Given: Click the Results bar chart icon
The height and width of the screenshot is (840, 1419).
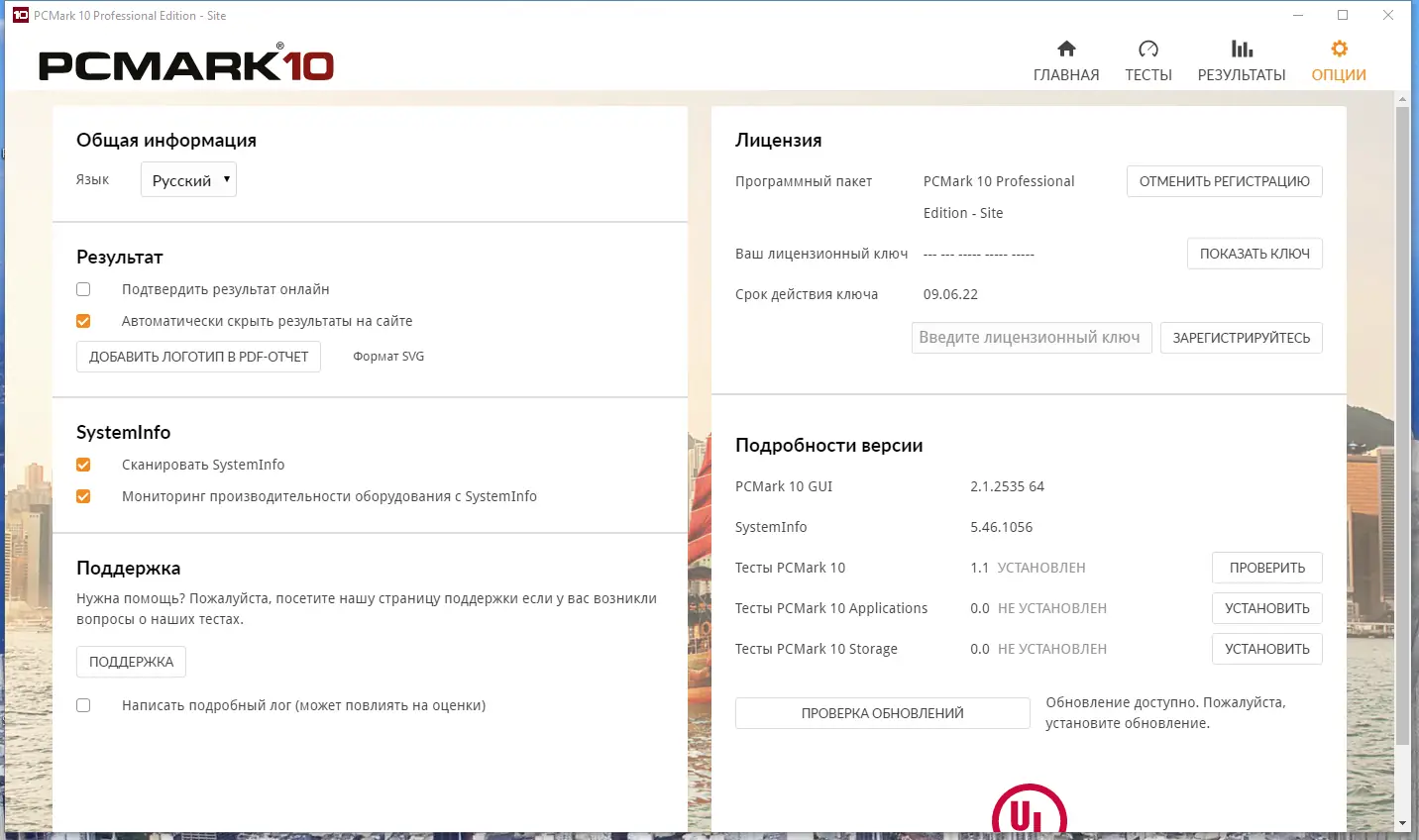Looking at the screenshot, I should pos(1242,49).
